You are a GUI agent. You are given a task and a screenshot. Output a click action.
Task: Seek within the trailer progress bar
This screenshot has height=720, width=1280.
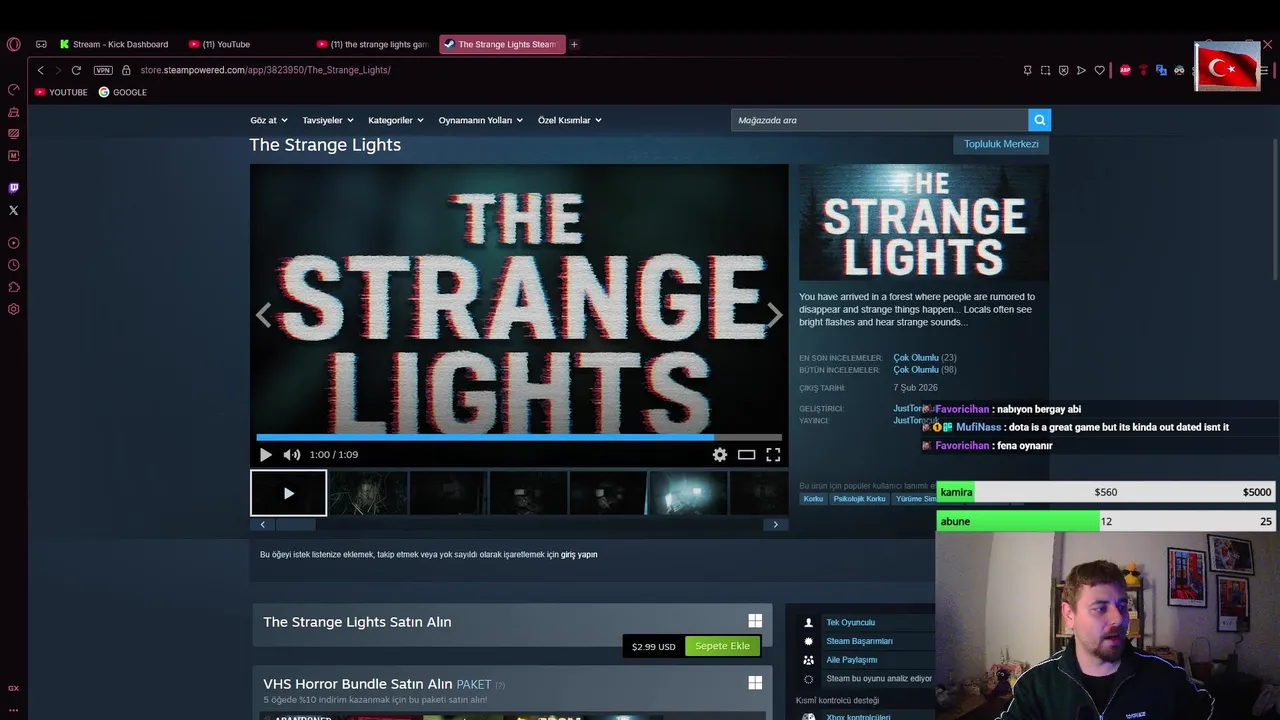(518, 437)
